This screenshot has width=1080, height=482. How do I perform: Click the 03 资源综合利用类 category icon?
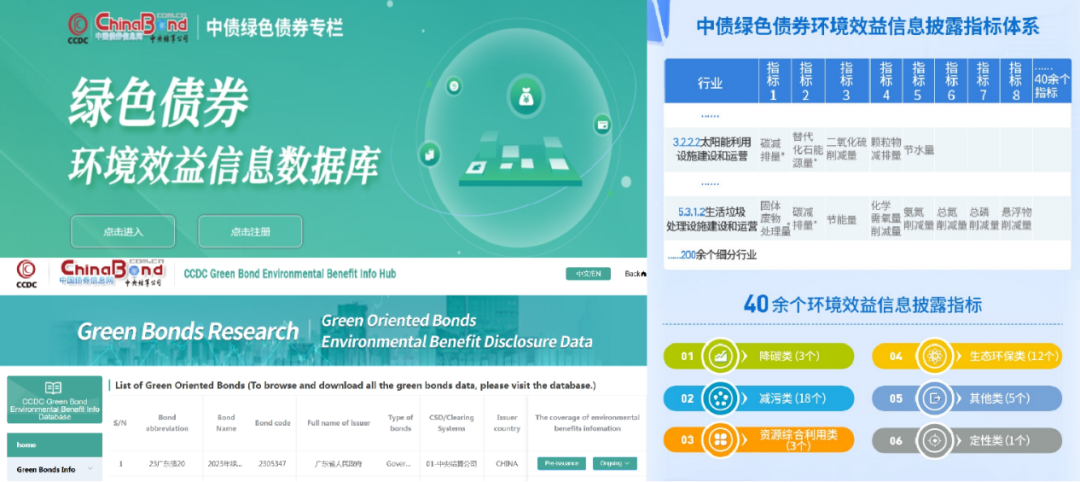point(719,440)
